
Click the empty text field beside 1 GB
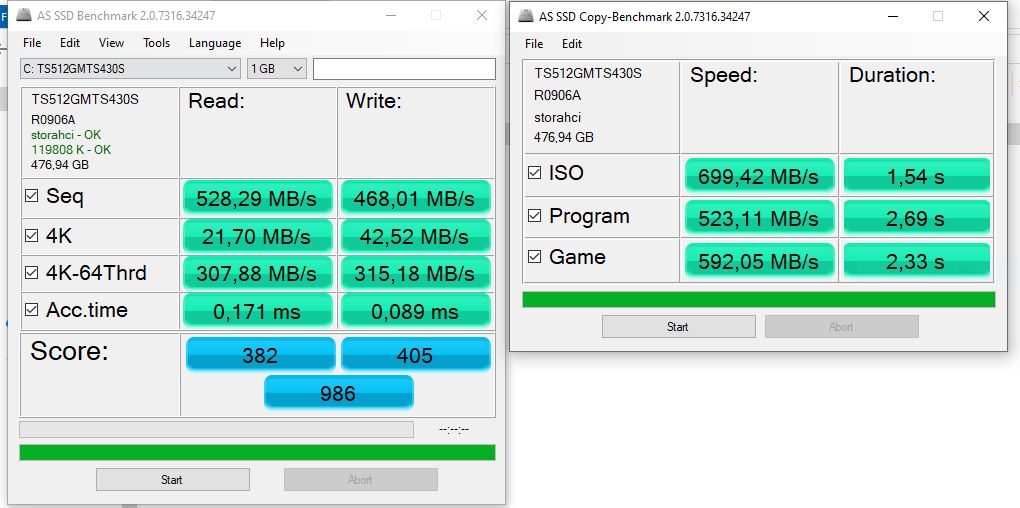pyautogui.click(x=404, y=69)
